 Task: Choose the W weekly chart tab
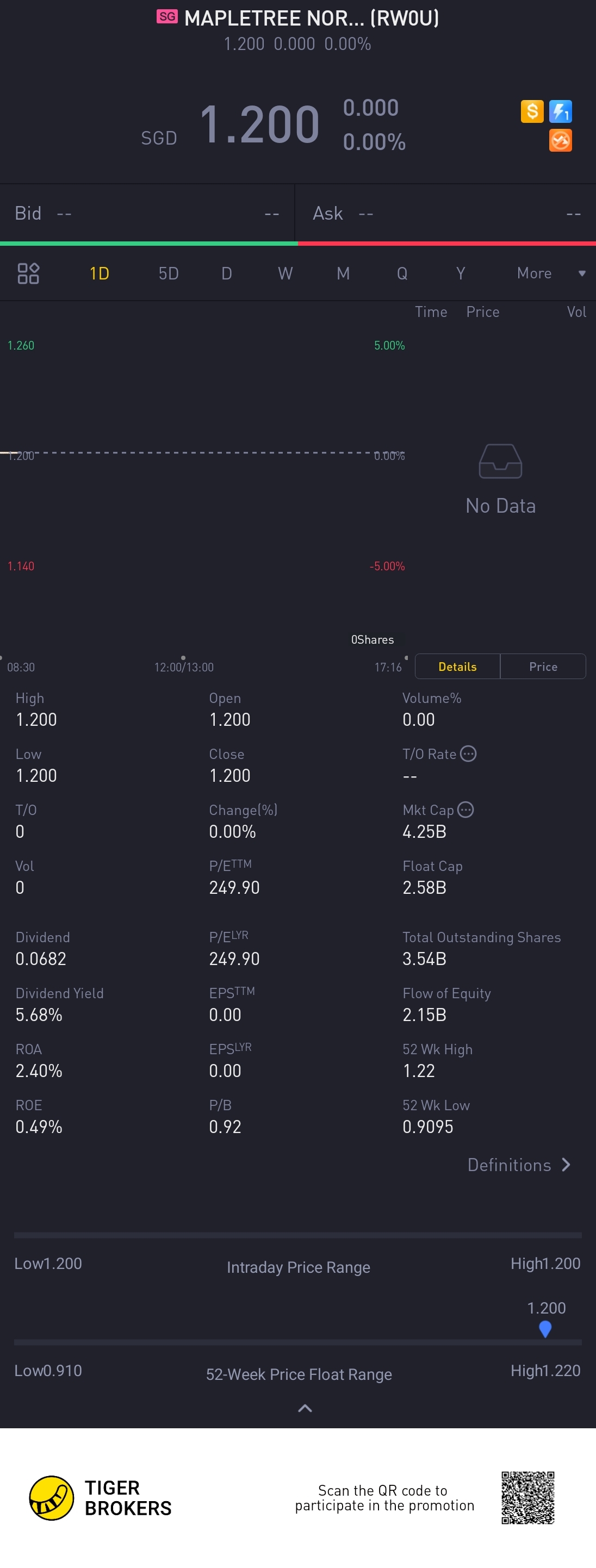[x=285, y=273]
